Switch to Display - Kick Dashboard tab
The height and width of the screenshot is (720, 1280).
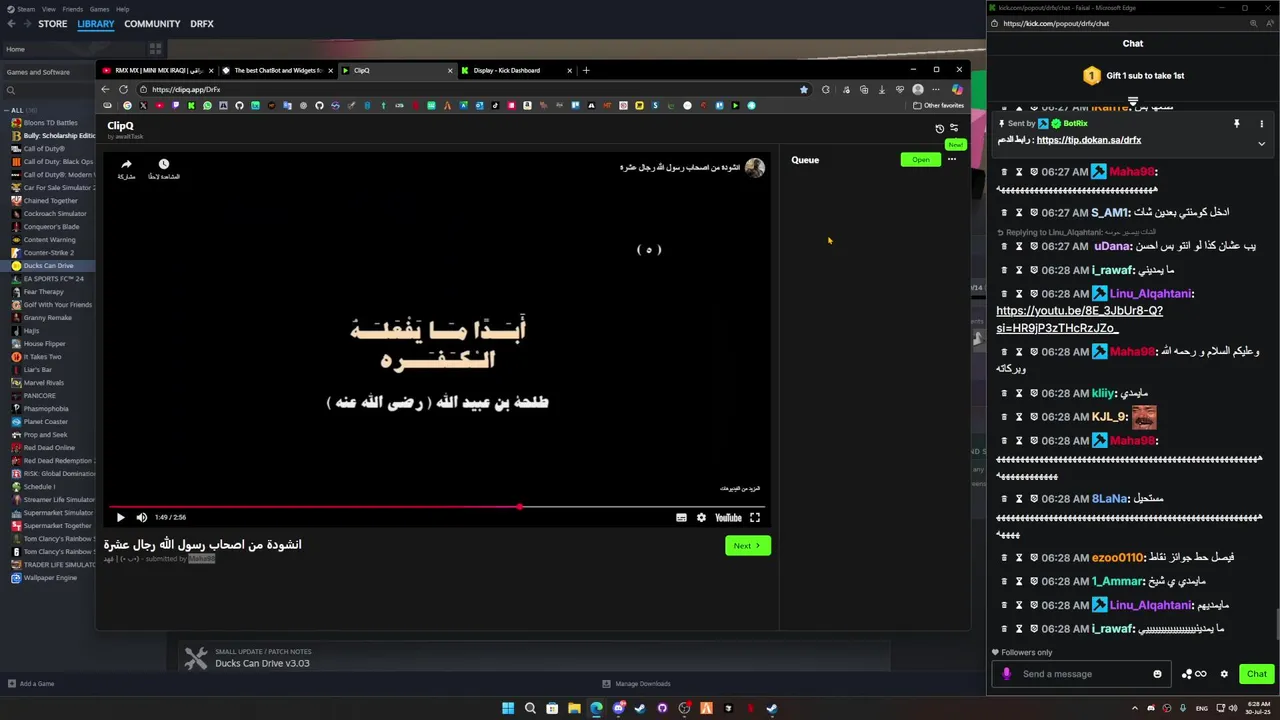click(x=517, y=70)
